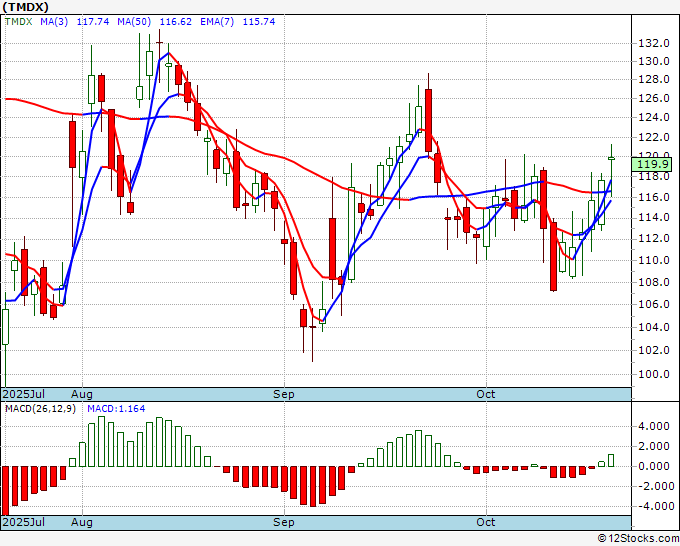Click Oct on the MACD panel axis
The width and height of the screenshot is (680, 546).
coord(486,522)
